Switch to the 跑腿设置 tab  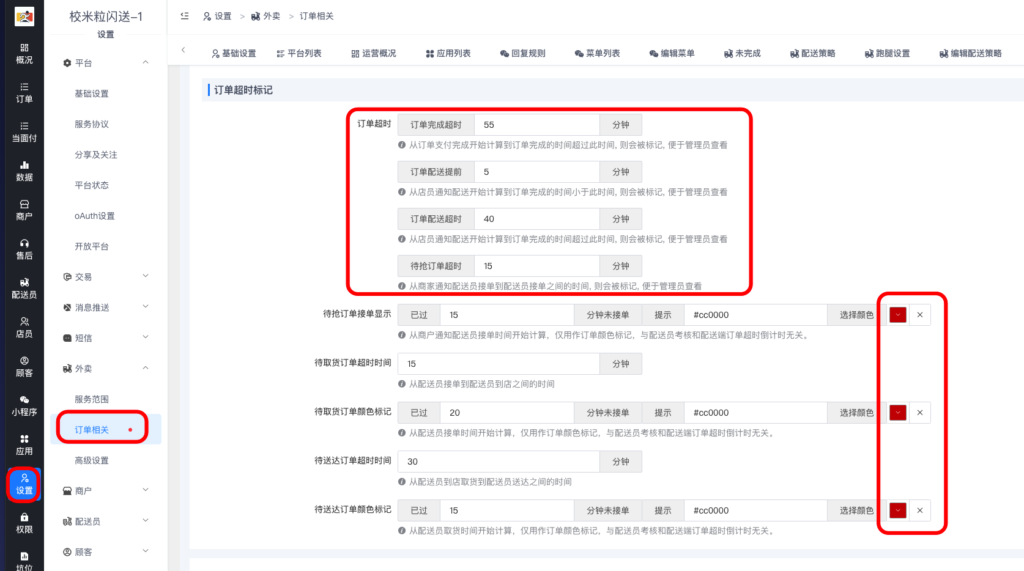(x=887, y=54)
